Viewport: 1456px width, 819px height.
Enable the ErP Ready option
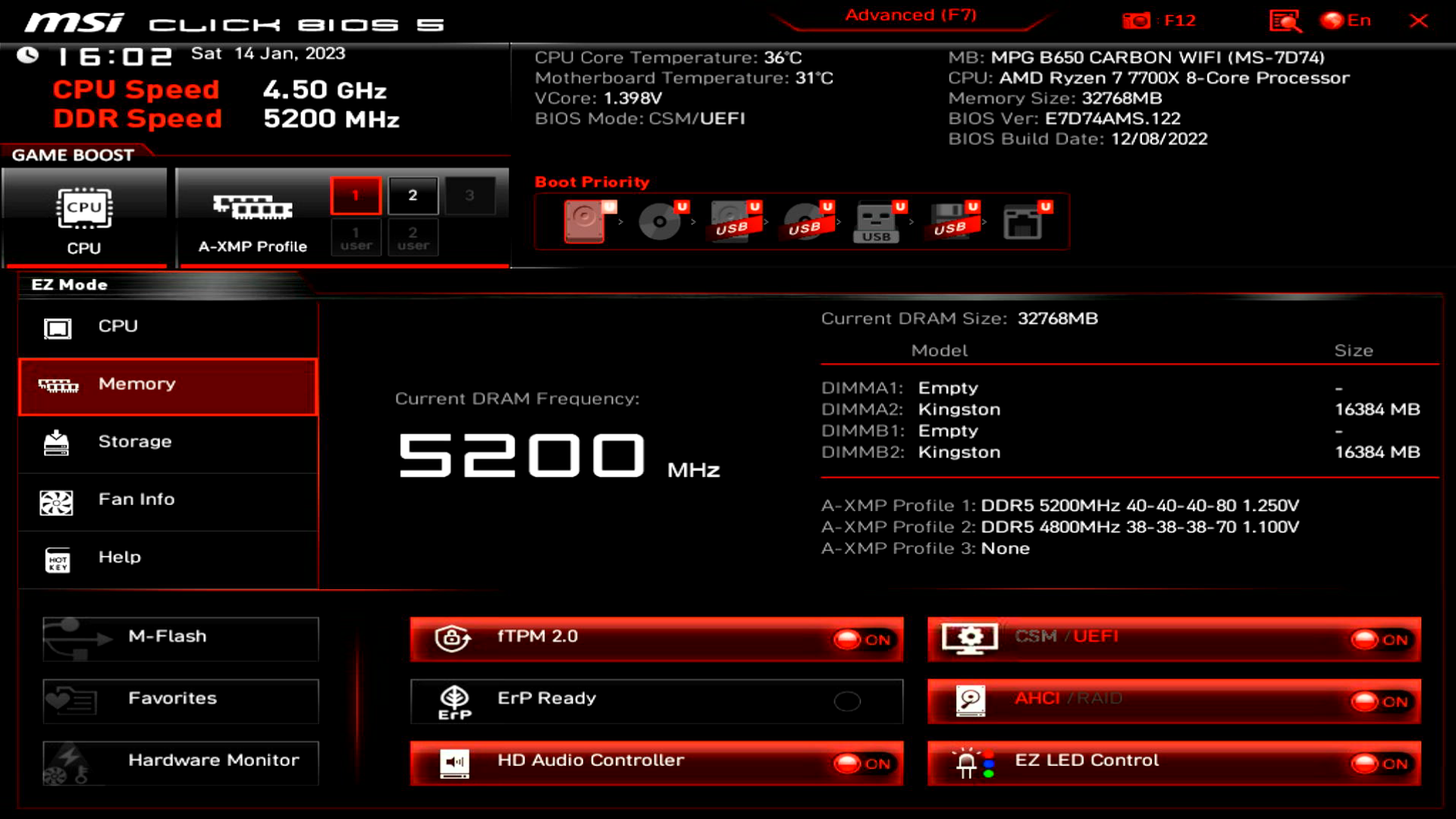[847, 701]
